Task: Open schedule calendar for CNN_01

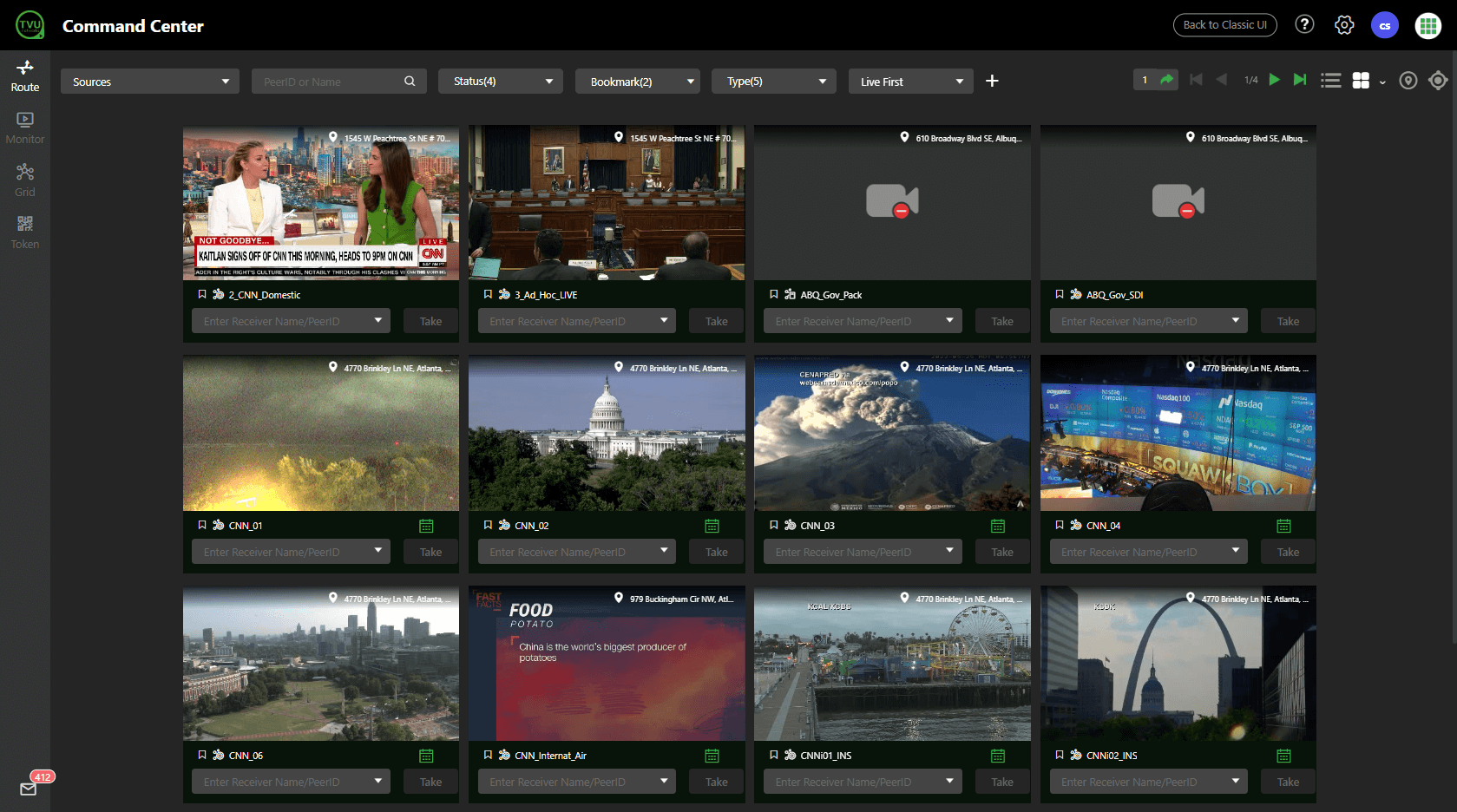Action: (426, 526)
